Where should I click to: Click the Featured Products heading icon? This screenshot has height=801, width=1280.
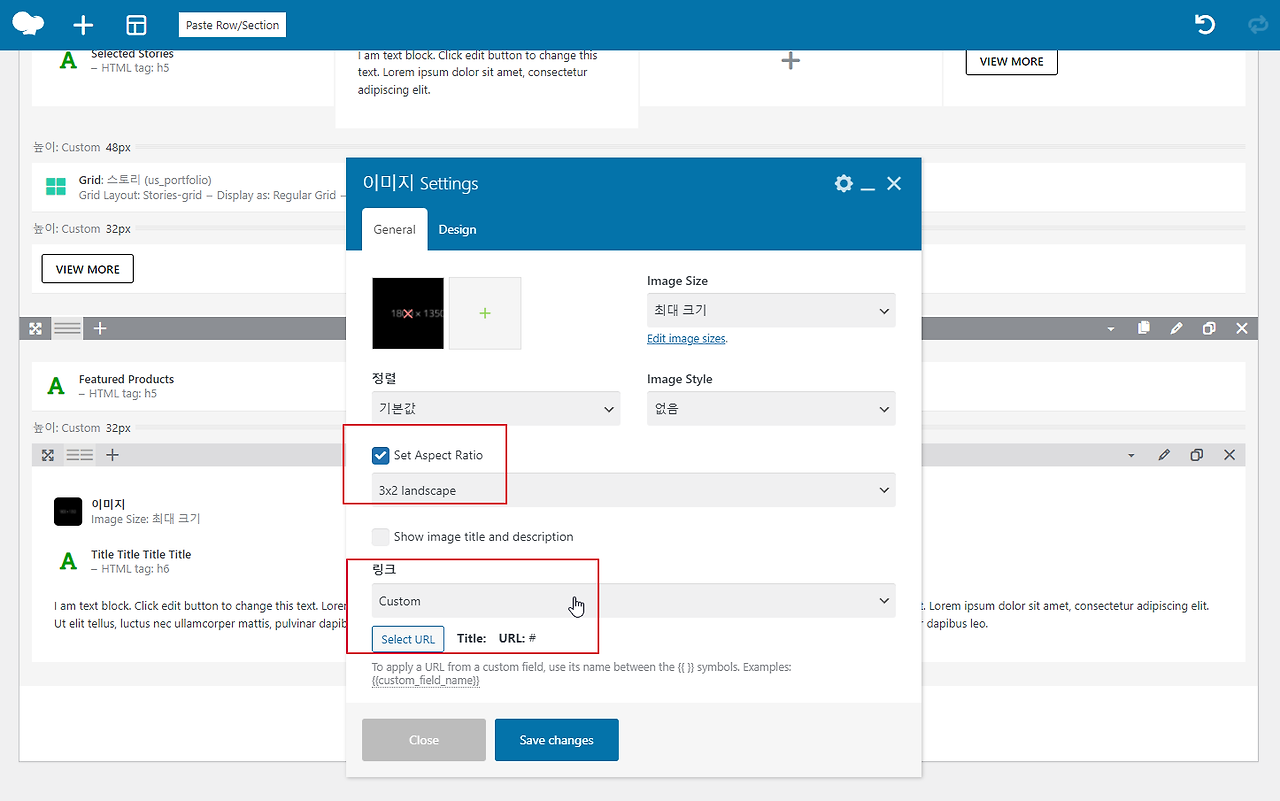tap(56, 386)
